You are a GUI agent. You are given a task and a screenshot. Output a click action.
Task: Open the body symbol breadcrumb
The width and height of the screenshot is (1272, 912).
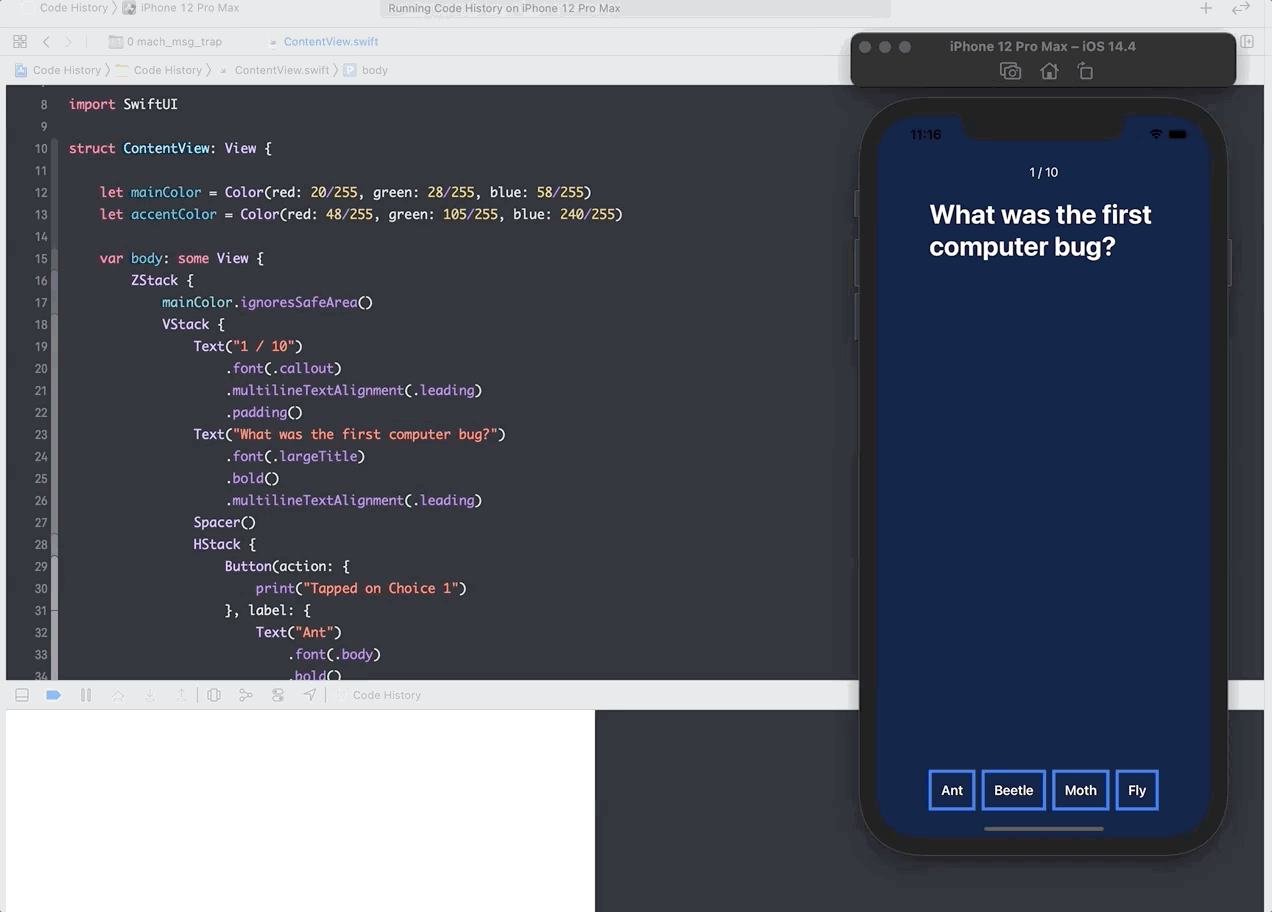[x=366, y=70]
